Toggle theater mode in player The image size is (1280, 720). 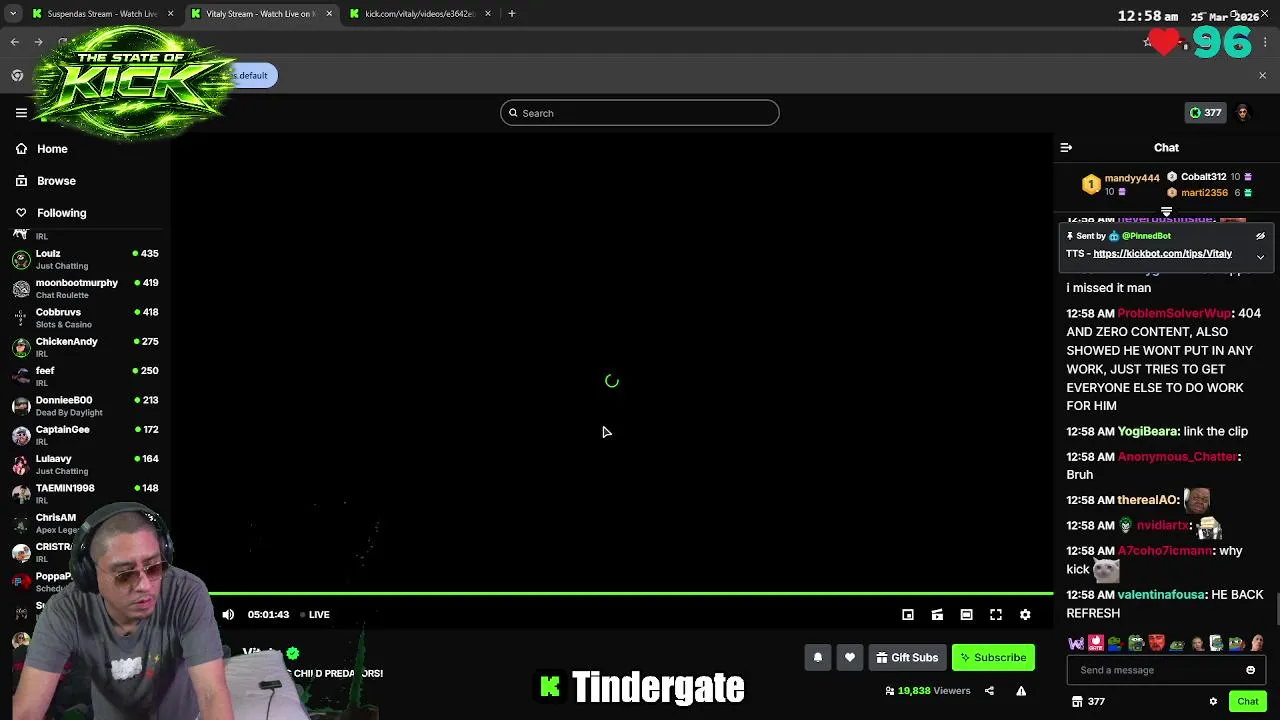pyautogui.click(x=966, y=615)
